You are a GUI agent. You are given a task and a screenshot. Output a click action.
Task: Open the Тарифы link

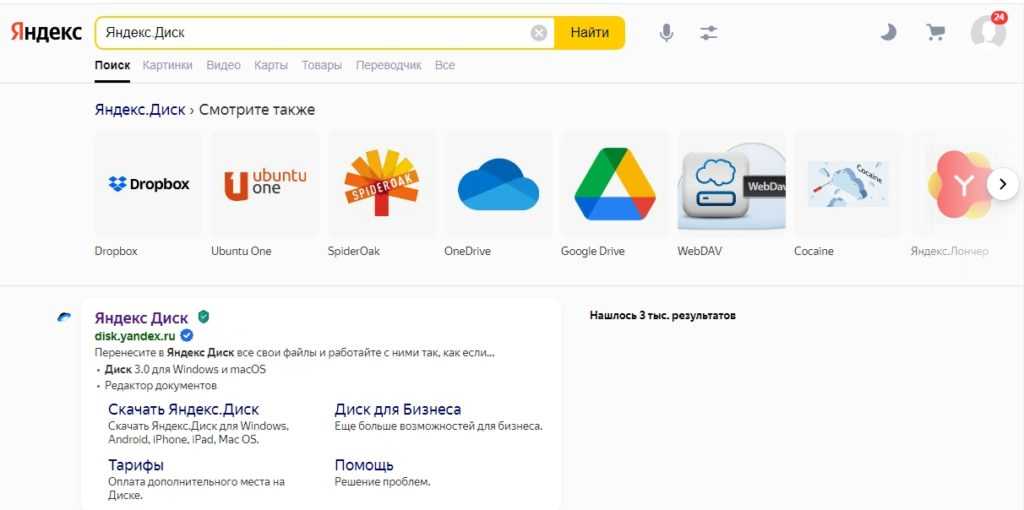point(136,465)
